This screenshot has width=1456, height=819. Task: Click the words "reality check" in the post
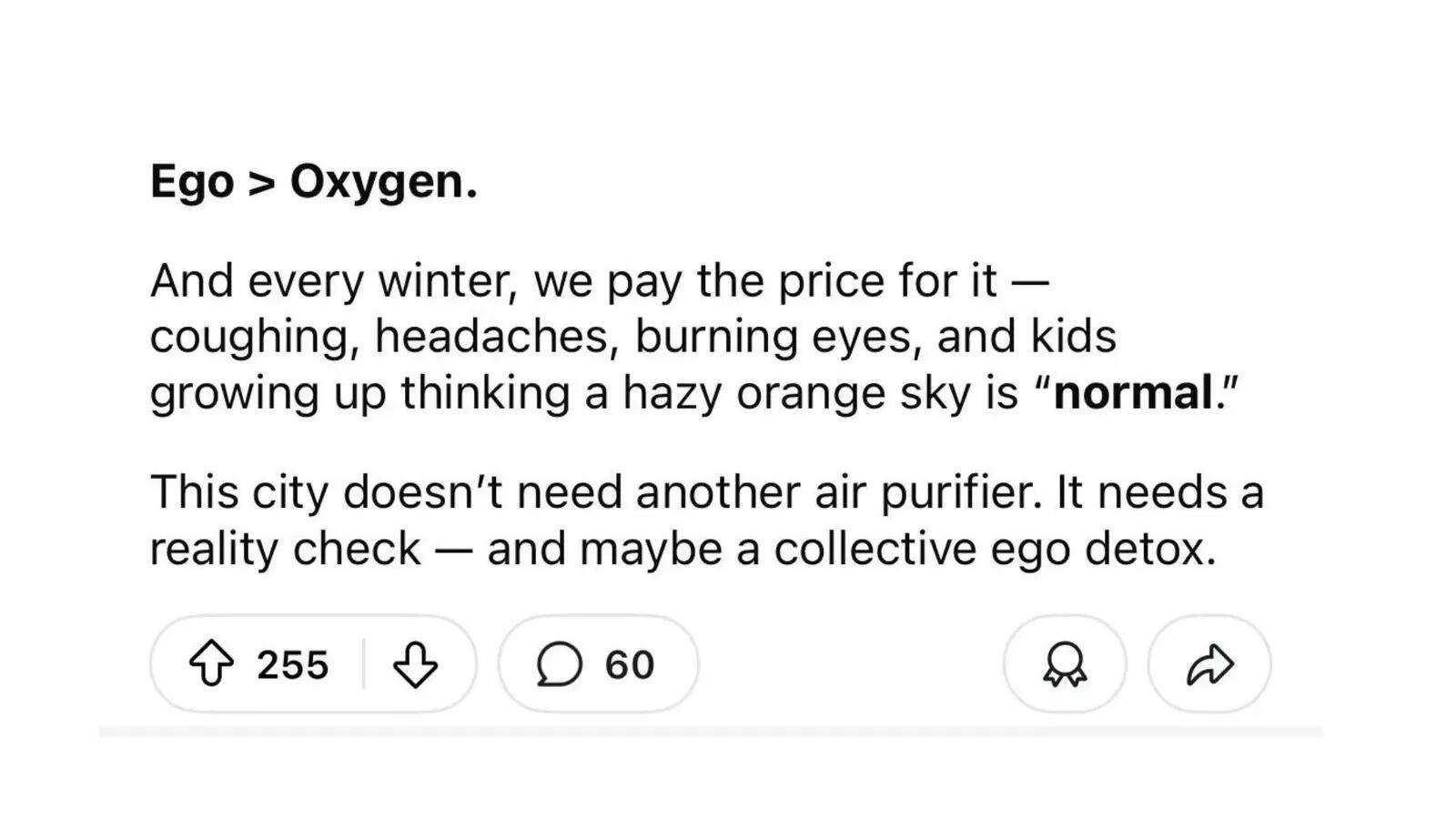(x=285, y=549)
